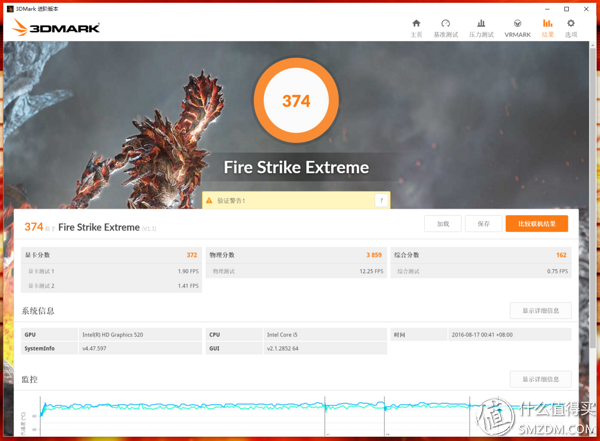Screen dimensions: 600x441
Task: Click the validation warning triangle icon
Action: pyautogui.click(x=210, y=201)
